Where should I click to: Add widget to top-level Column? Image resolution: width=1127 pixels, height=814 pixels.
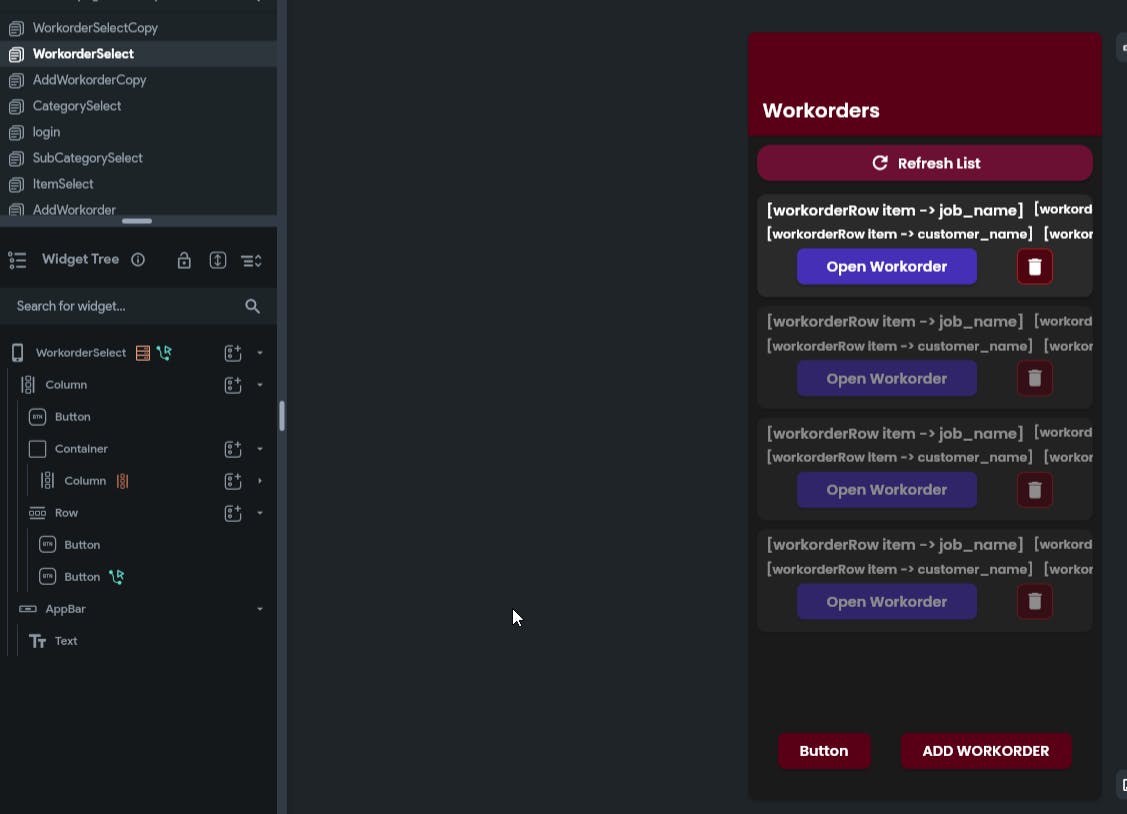[x=233, y=385]
